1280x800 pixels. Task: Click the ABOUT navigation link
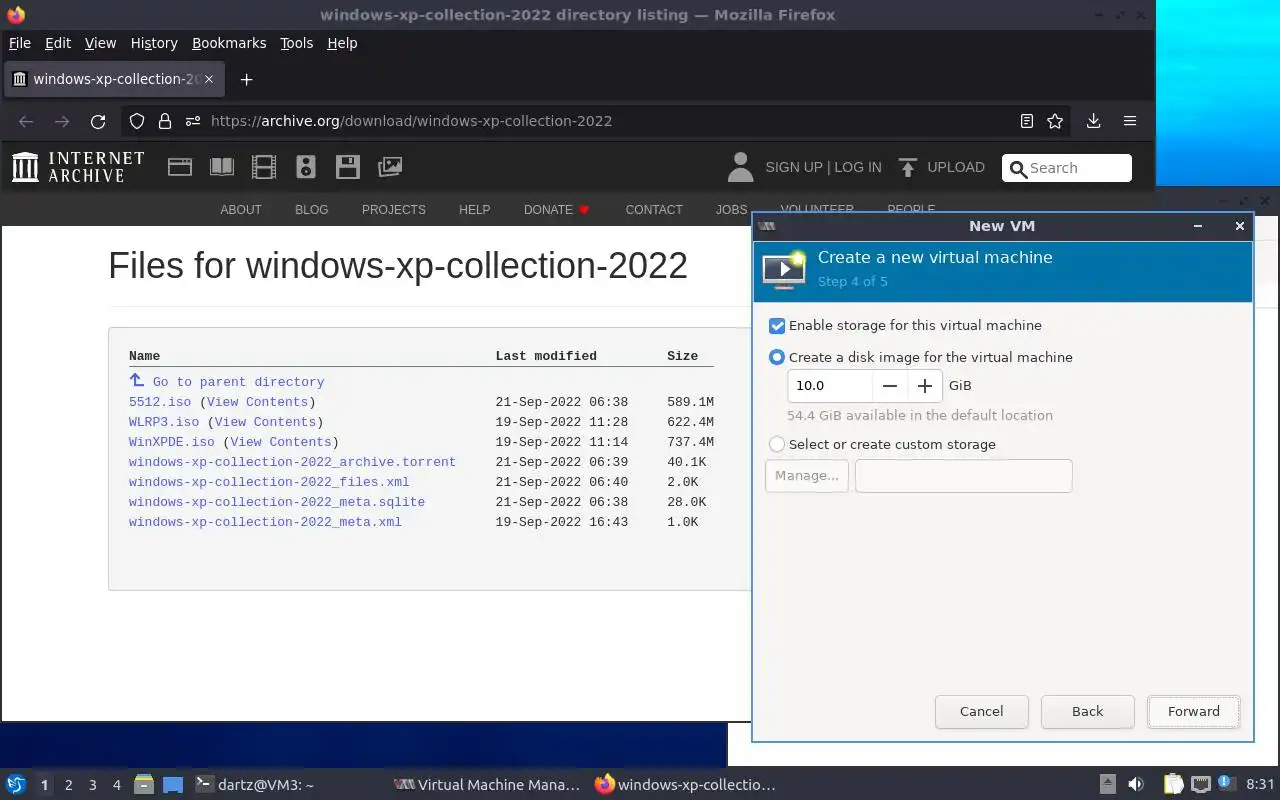(241, 210)
